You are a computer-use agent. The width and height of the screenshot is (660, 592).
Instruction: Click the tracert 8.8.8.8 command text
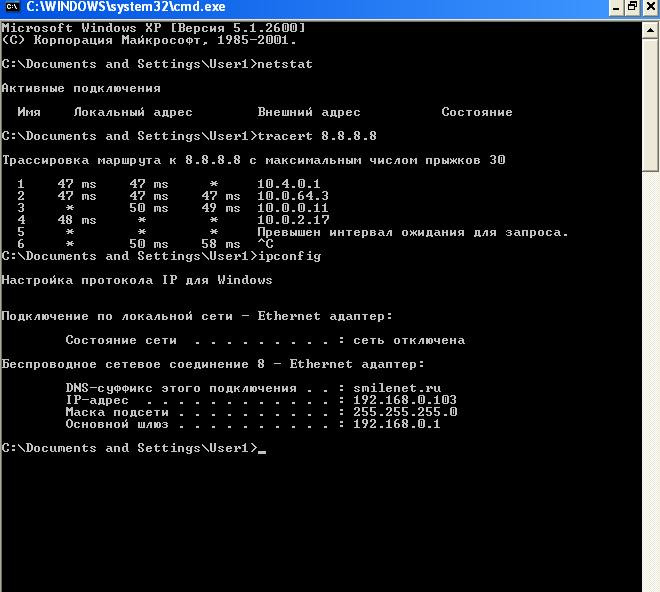click(x=317, y=136)
